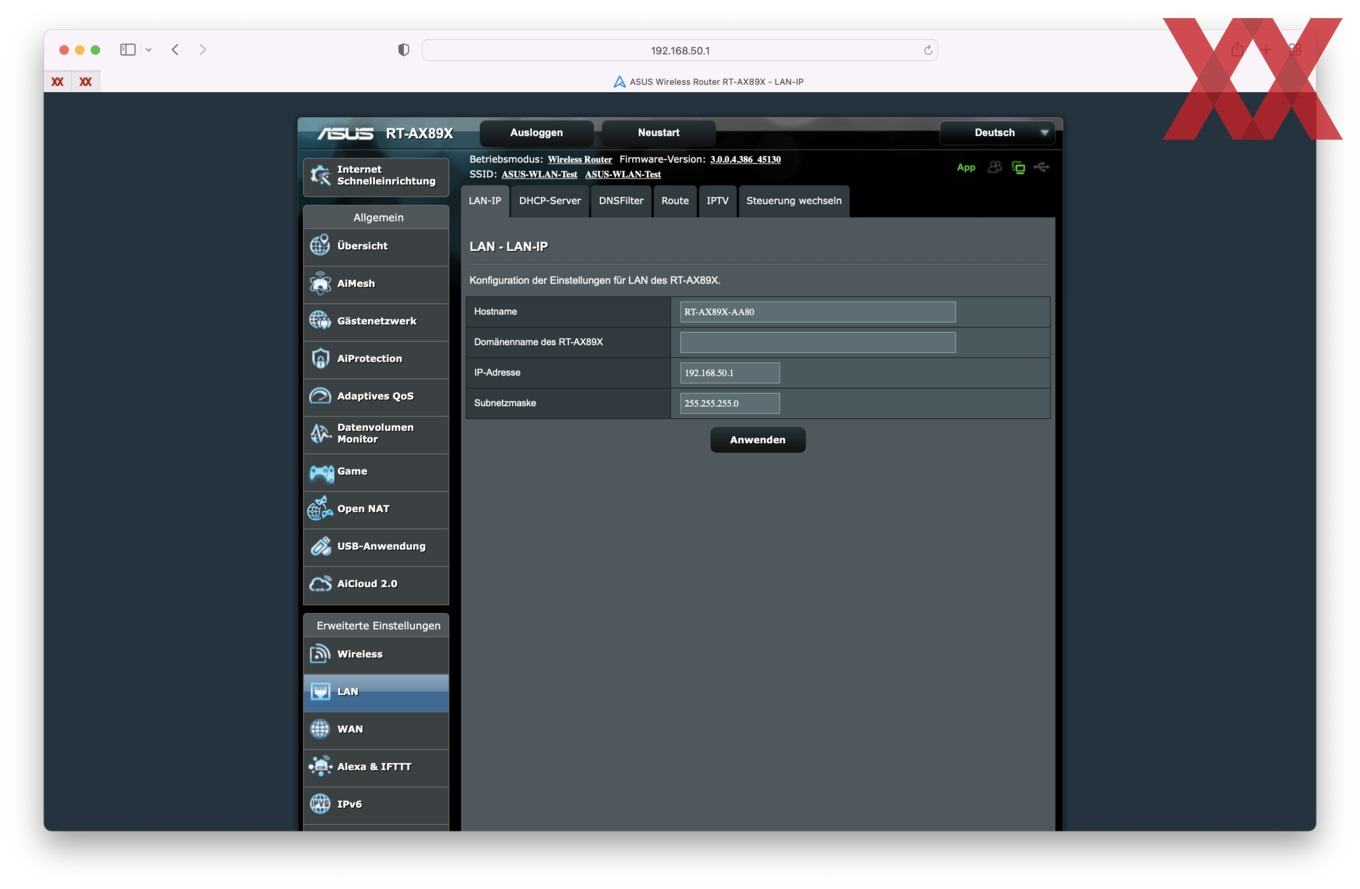
Task: Open the Wireless Router mode link
Action: click(x=580, y=160)
